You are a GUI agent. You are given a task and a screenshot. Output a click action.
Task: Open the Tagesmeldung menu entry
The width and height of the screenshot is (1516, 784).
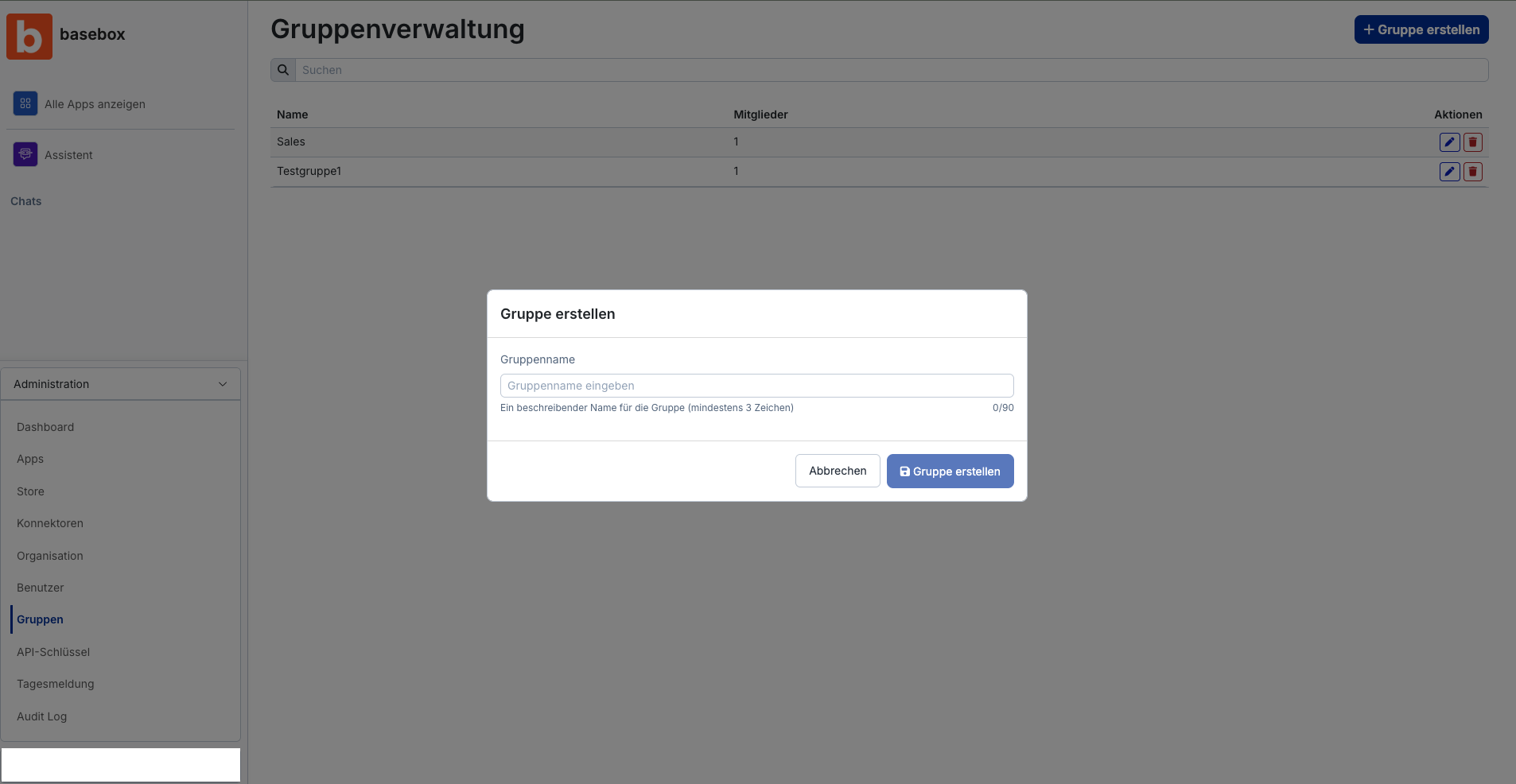(56, 684)
